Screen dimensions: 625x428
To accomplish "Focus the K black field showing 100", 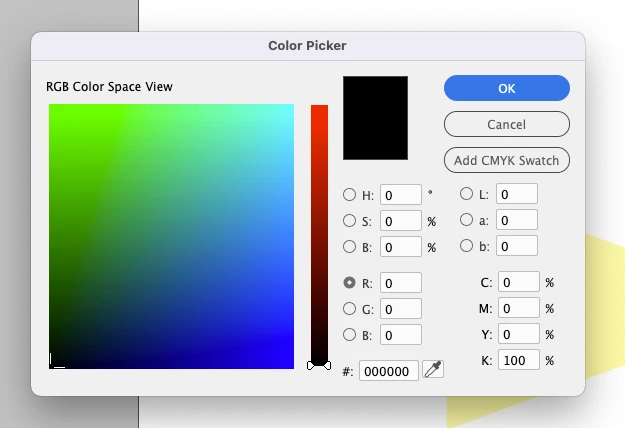I will (519, 360).
